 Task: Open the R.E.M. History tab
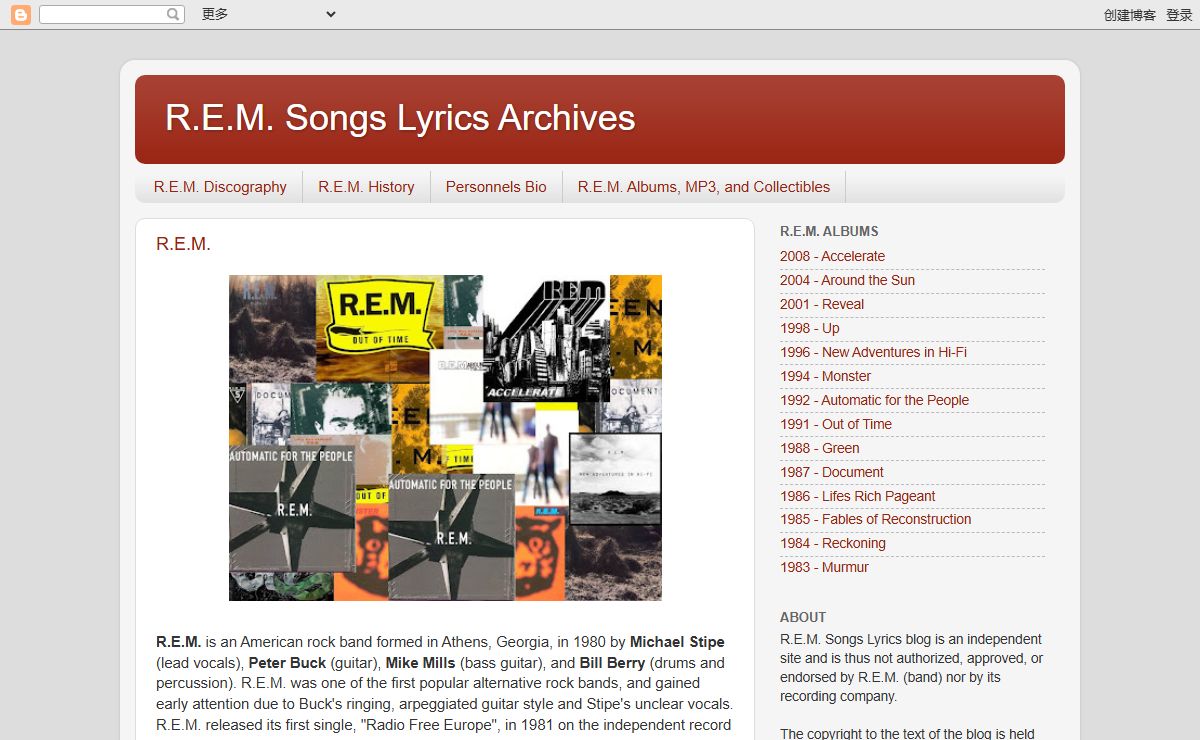click(x=366, y=187)
